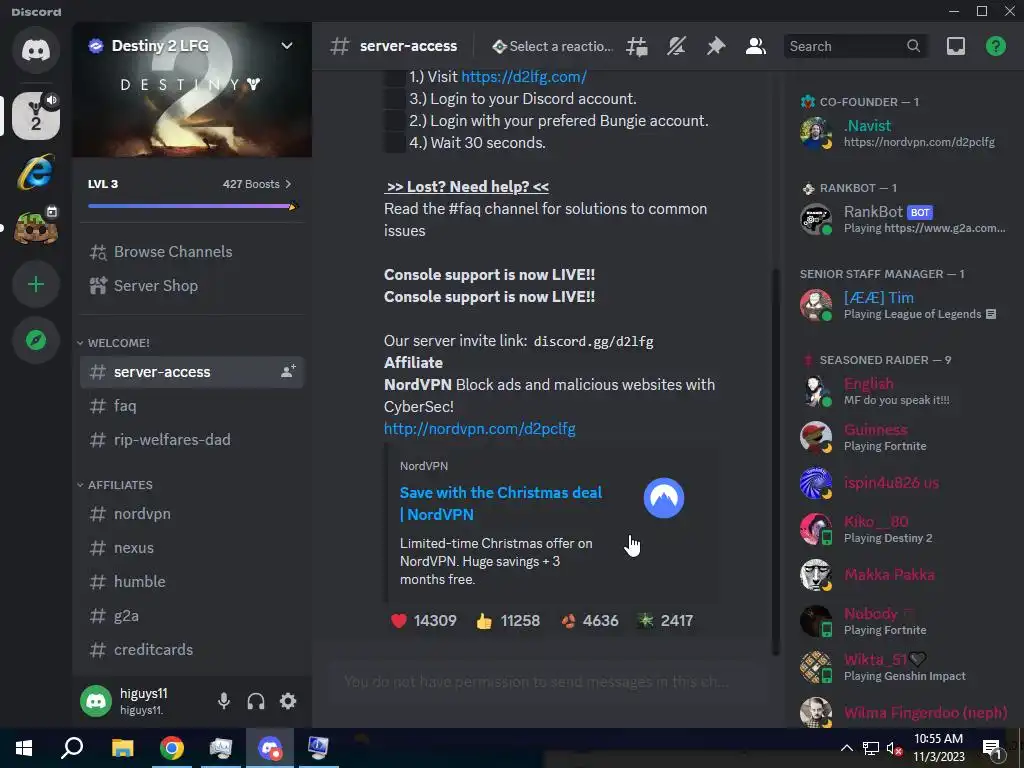The image size is (1024, 768).
Task: Open the http://nordvpn.com/d2pclfg link
Action: tap(479, 429)
